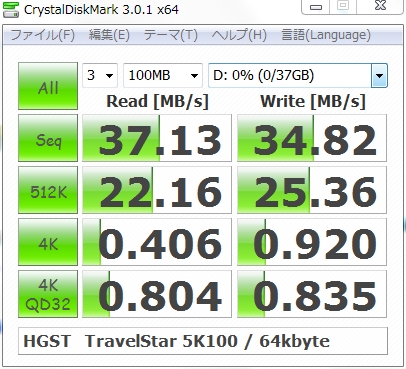Open the drive dropdown showing D: 0% (0/37GB)
This screenshot has width=406, height=369.
tap(298, 75)
